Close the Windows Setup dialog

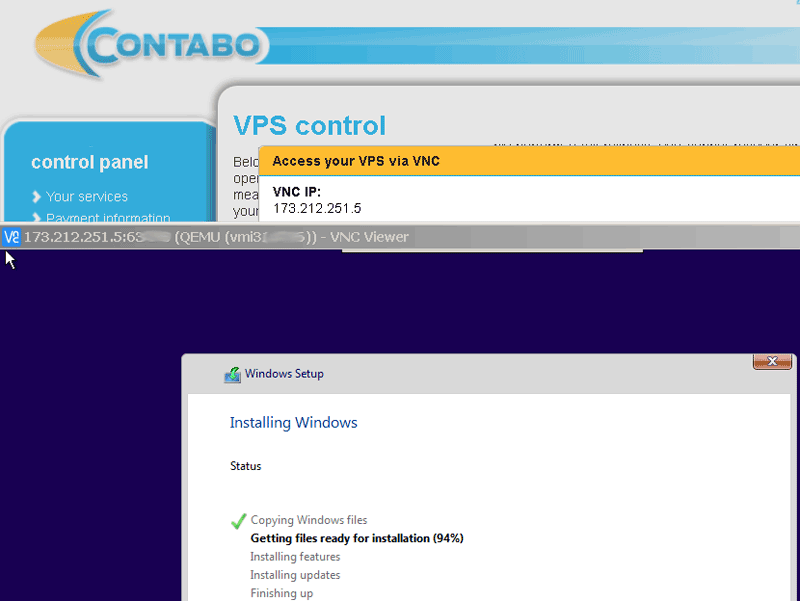(x=771, y=361)
